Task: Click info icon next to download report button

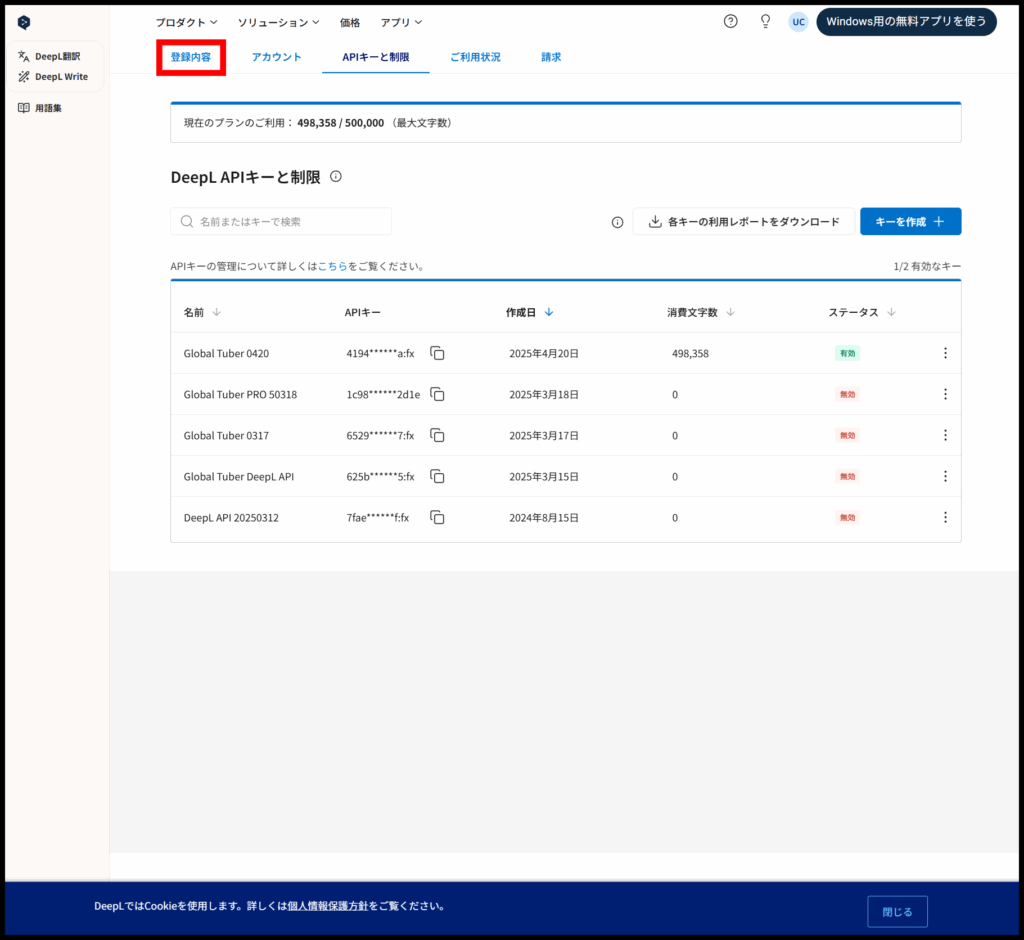Action: click(617, 223)
